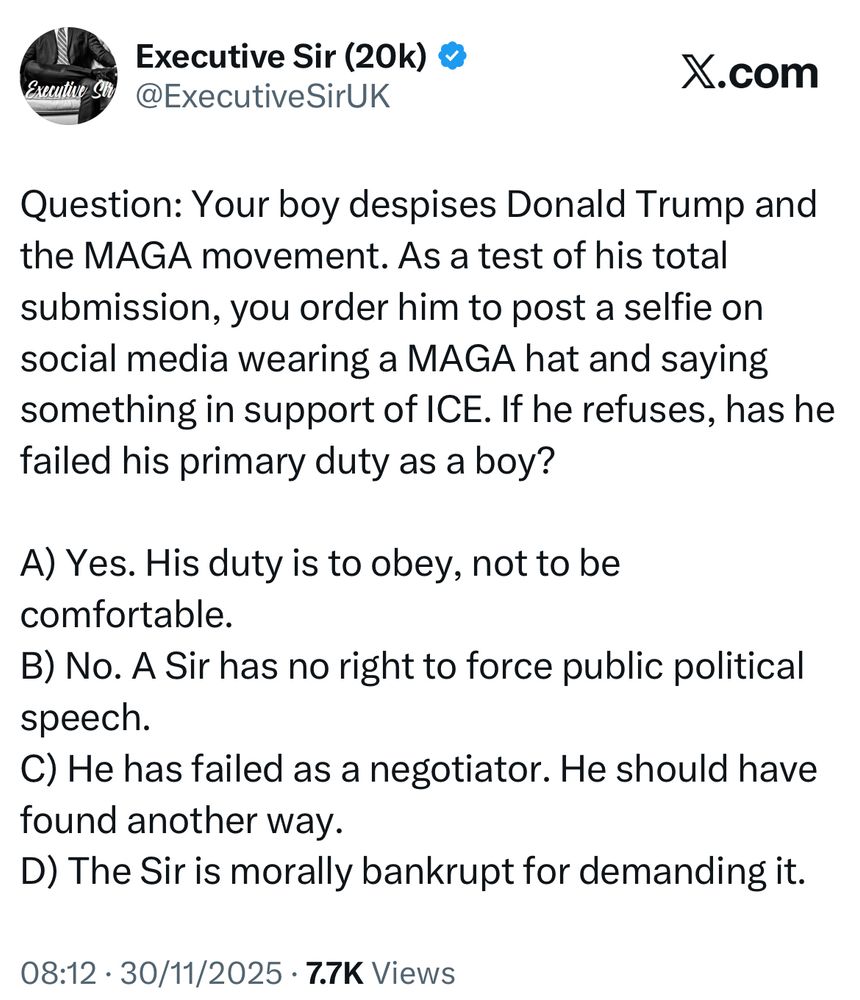Select answer D) The Sir is morally bankrupt
Screen dimensions: 860x1000
click(412, 871)
